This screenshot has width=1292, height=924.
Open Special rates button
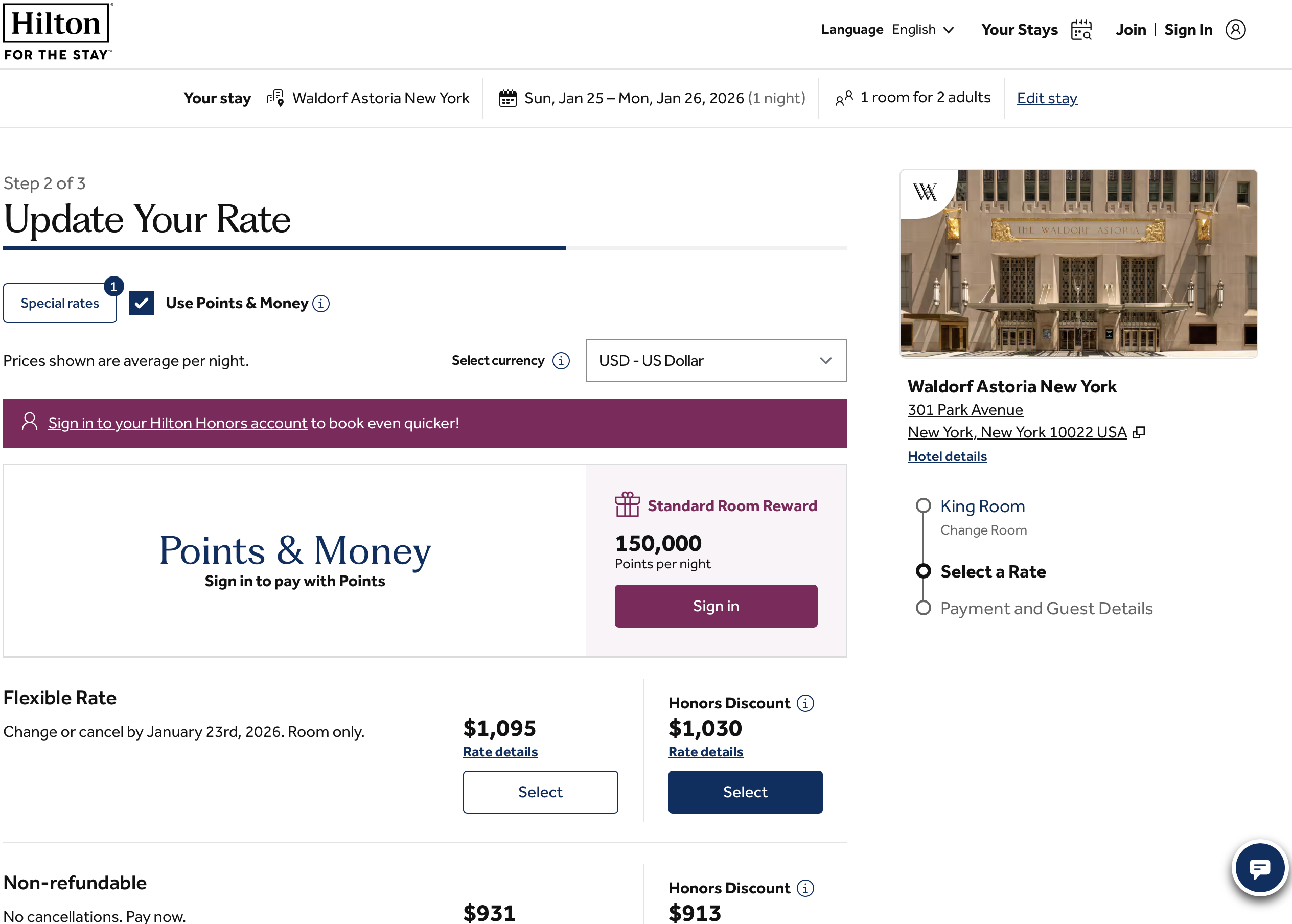(60, 303)
